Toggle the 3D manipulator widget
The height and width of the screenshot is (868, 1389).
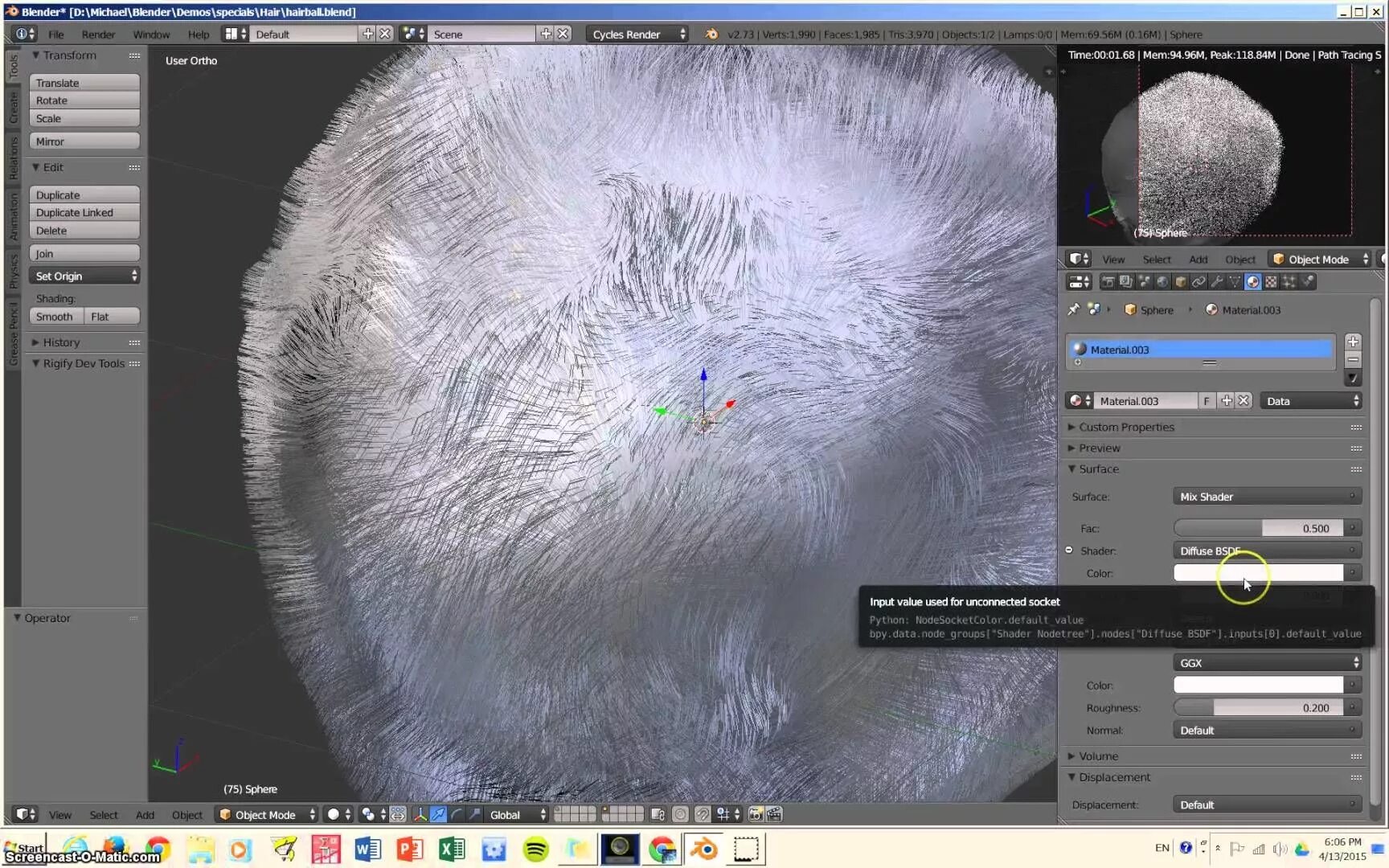pyautogui.click(x=420, y=814)
